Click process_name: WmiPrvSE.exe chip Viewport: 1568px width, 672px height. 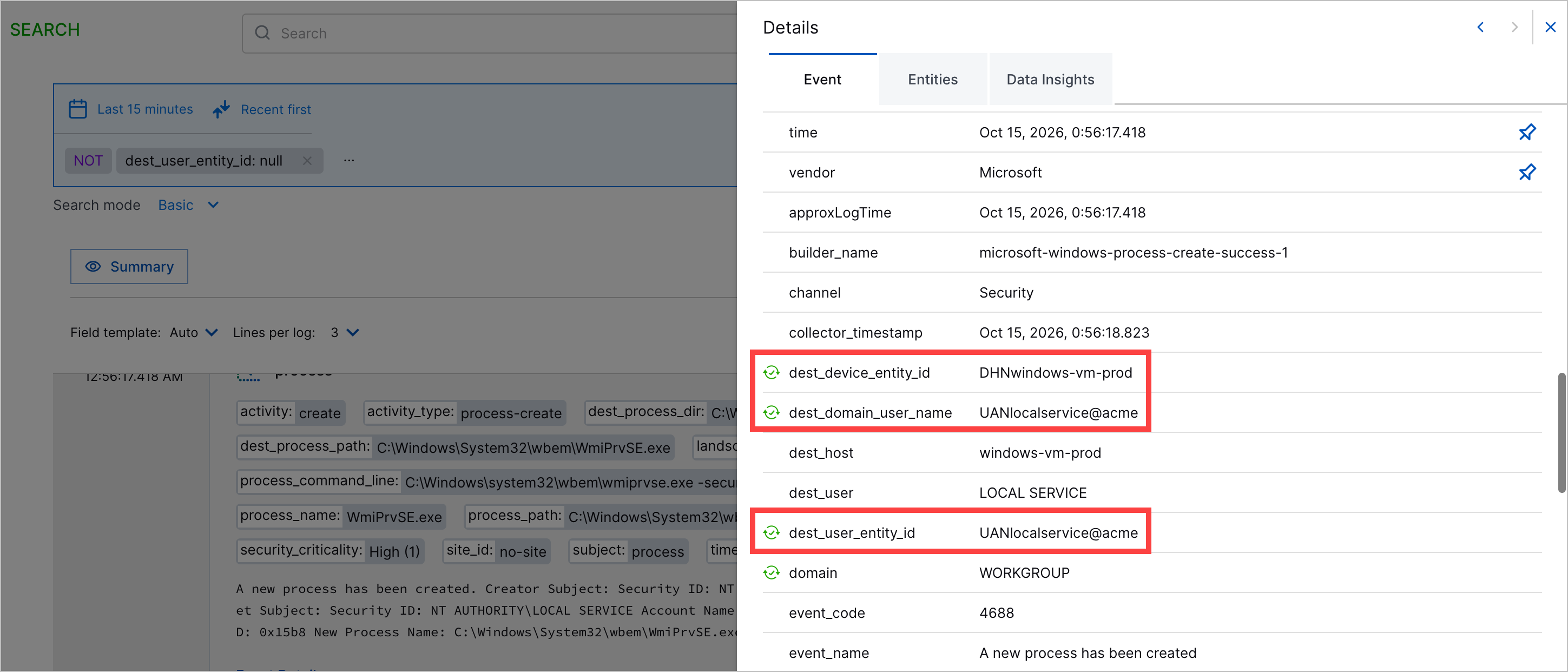tap(341, 517)
